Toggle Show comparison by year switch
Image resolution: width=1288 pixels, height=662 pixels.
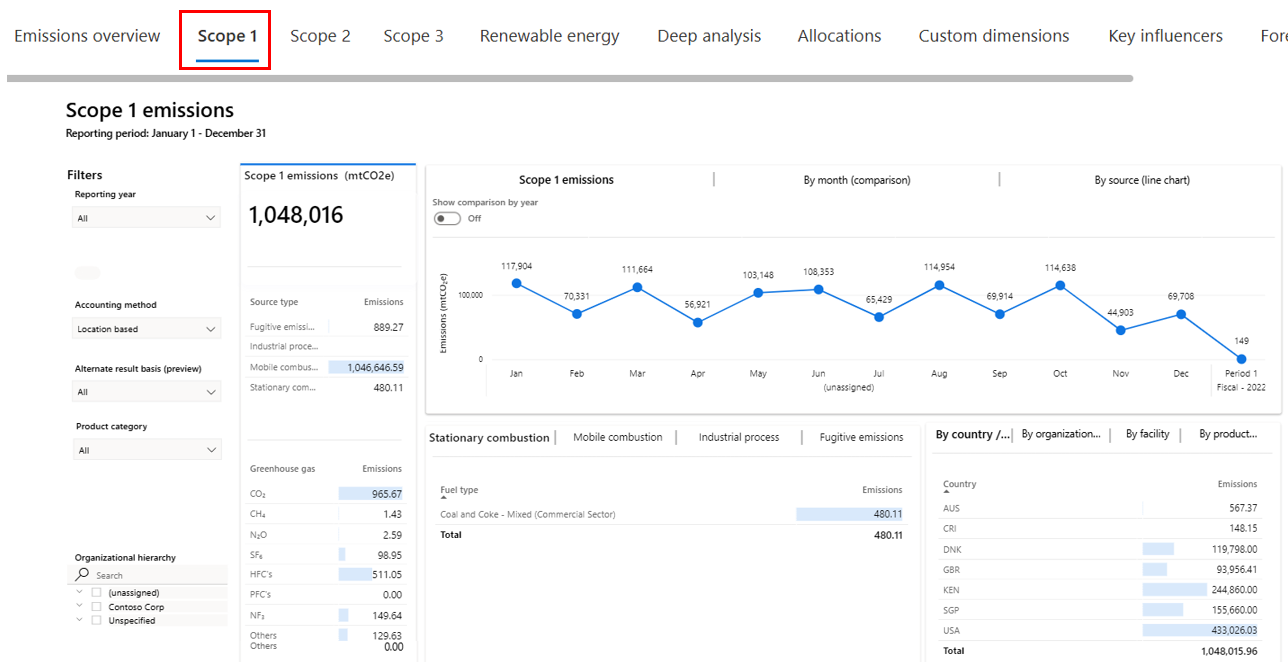pyautogui.click(x=447, y=218)
